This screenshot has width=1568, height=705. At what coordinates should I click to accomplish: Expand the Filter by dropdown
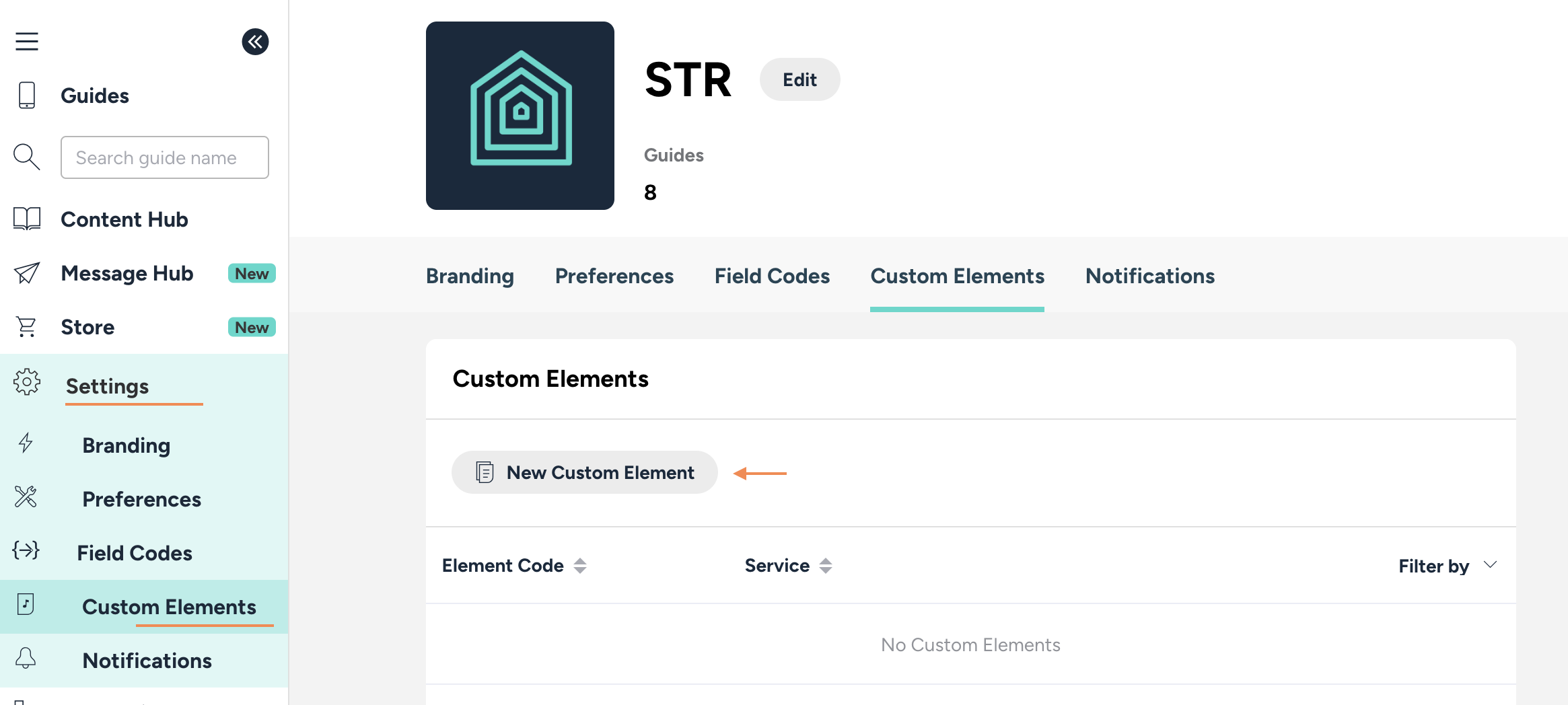(1448, 566)
